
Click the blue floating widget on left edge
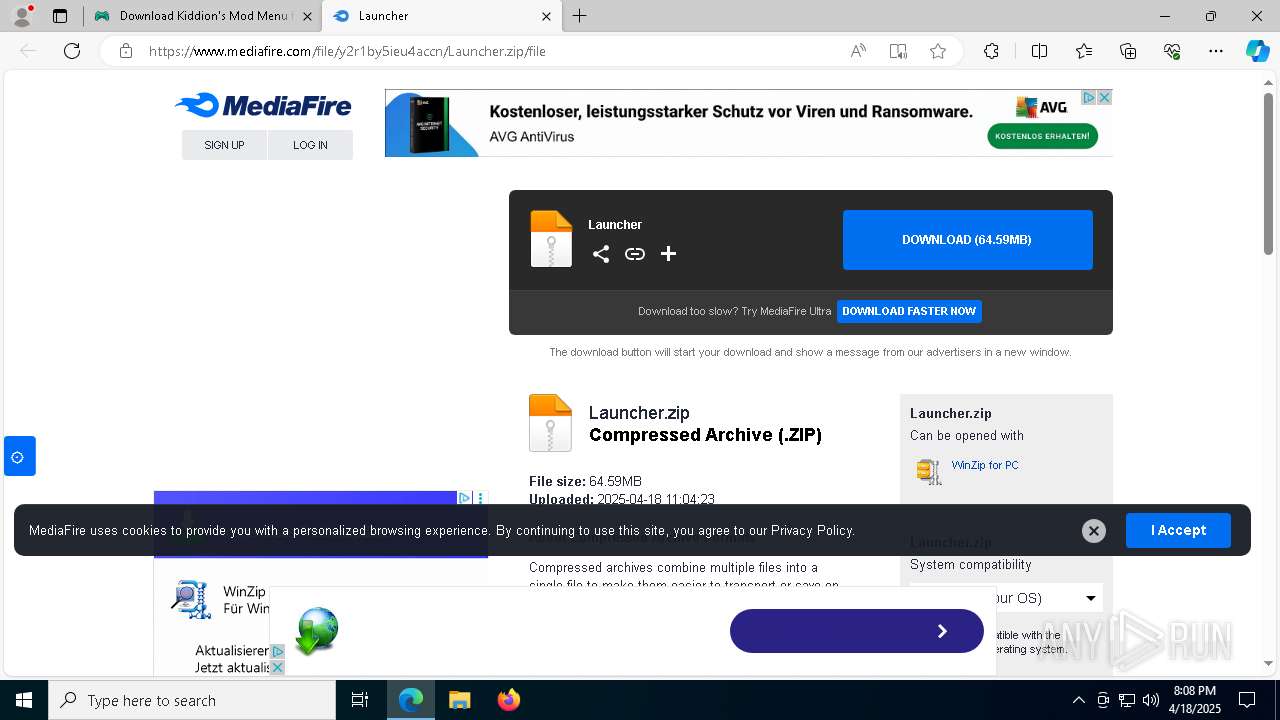point(19,457)
